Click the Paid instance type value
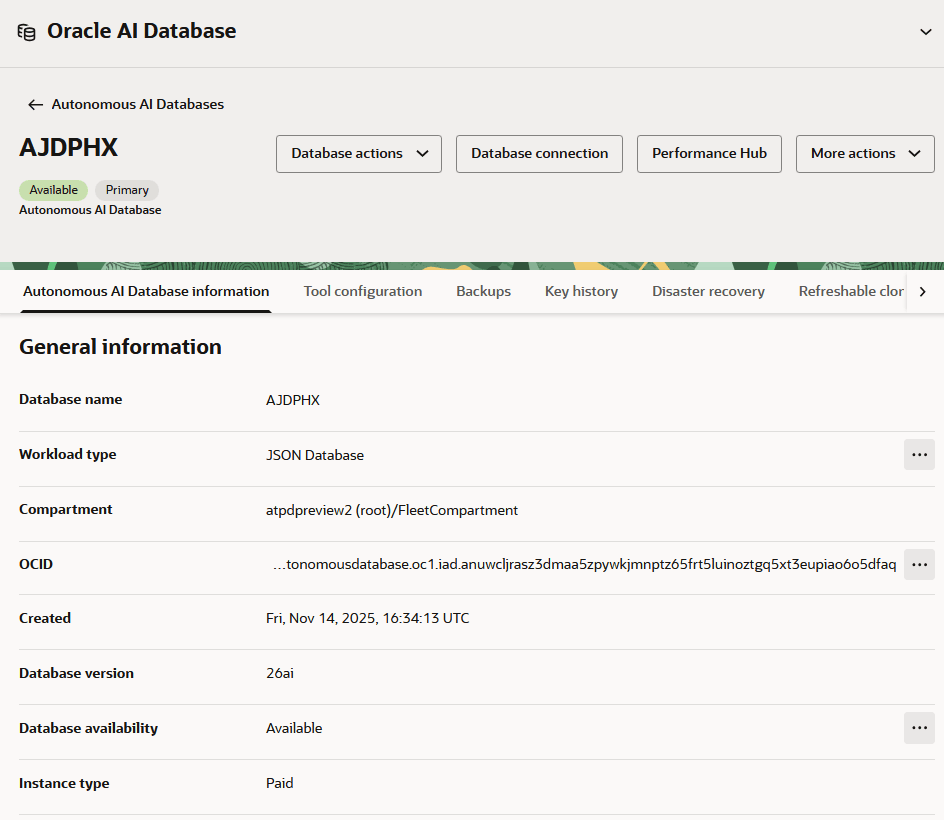Screen dimensions: 944x820 279,783
